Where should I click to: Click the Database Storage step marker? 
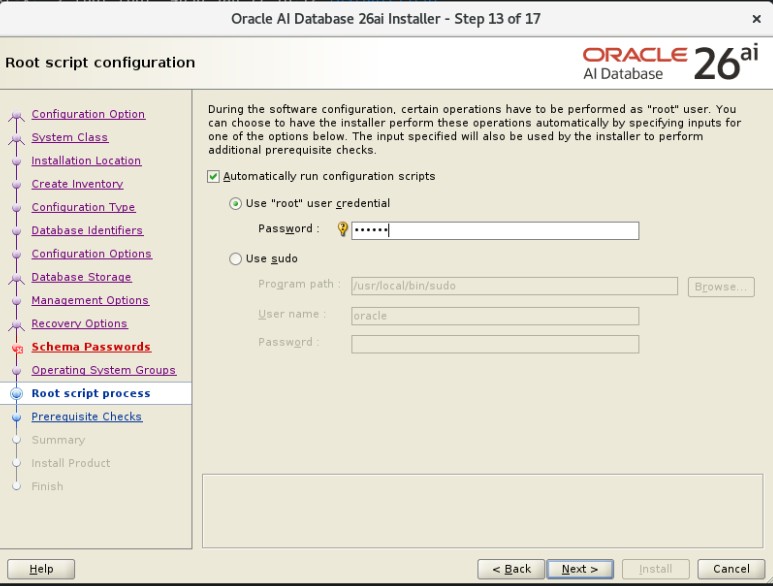pyautogui.click(x=17, y=278)
